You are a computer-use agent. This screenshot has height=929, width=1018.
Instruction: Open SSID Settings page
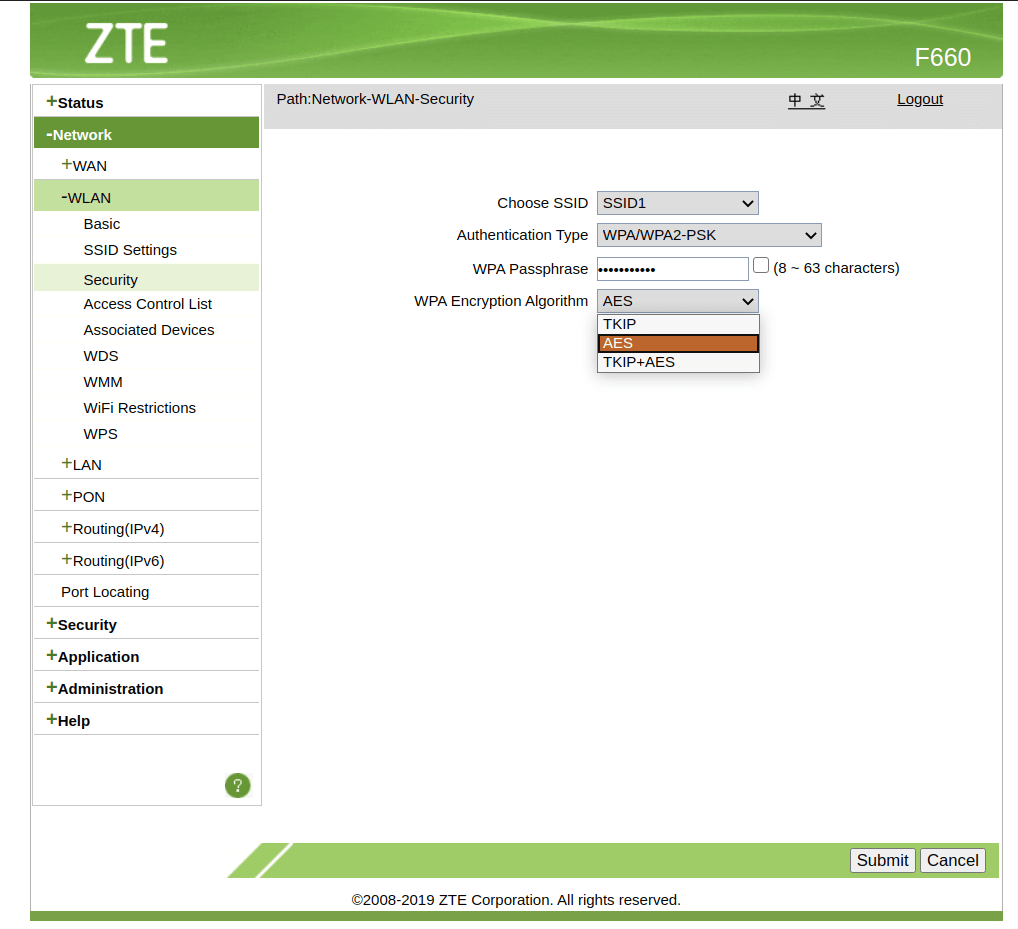pyautogui.click(x=130, y=250)
